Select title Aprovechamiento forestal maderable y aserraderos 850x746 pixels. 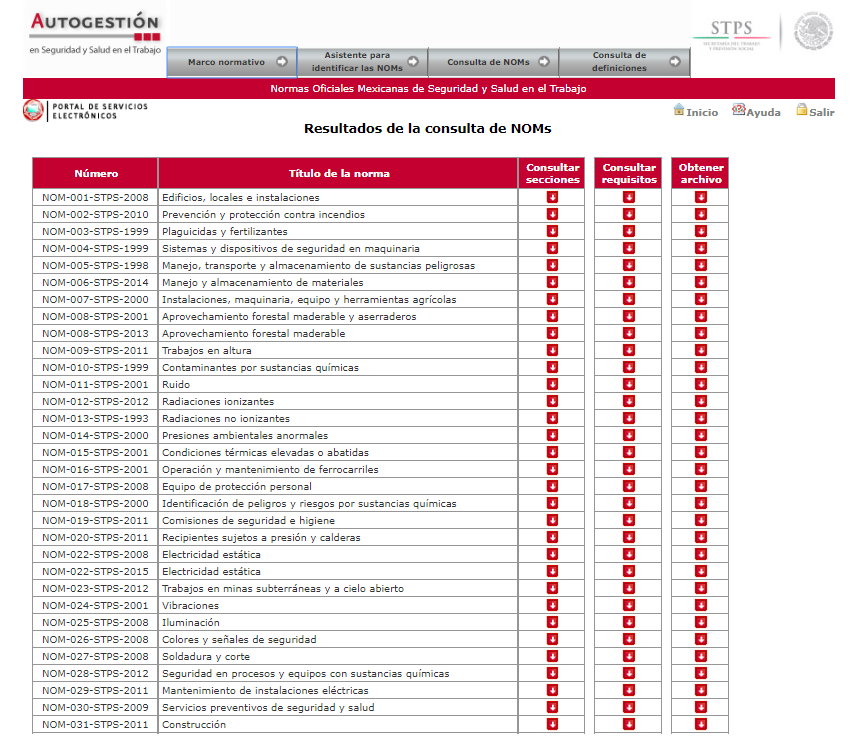pos(289,316)
